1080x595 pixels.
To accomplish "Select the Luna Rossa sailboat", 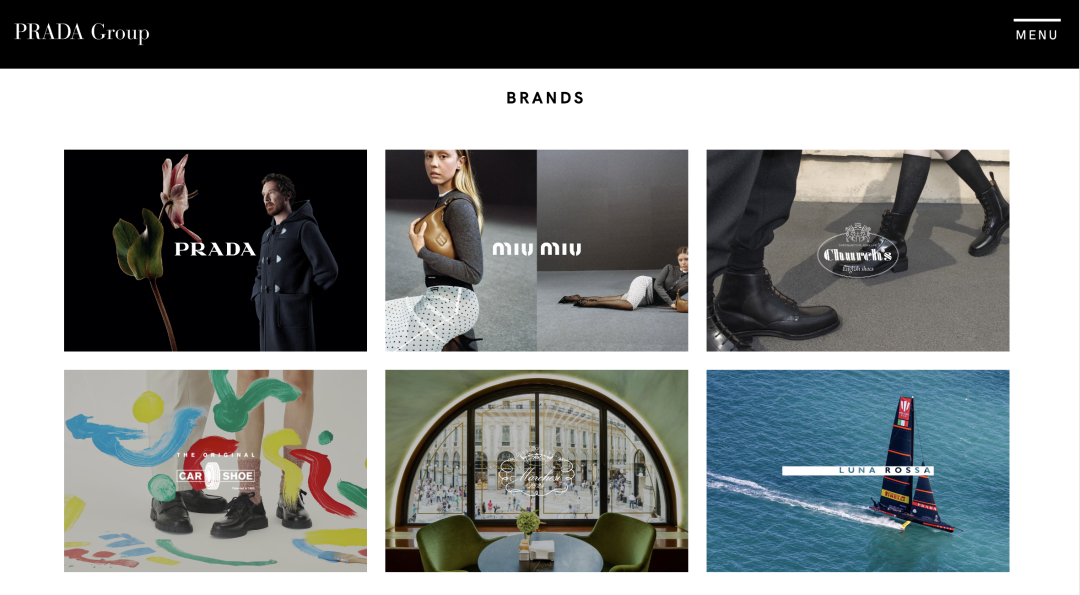I will tap(909, 468).
